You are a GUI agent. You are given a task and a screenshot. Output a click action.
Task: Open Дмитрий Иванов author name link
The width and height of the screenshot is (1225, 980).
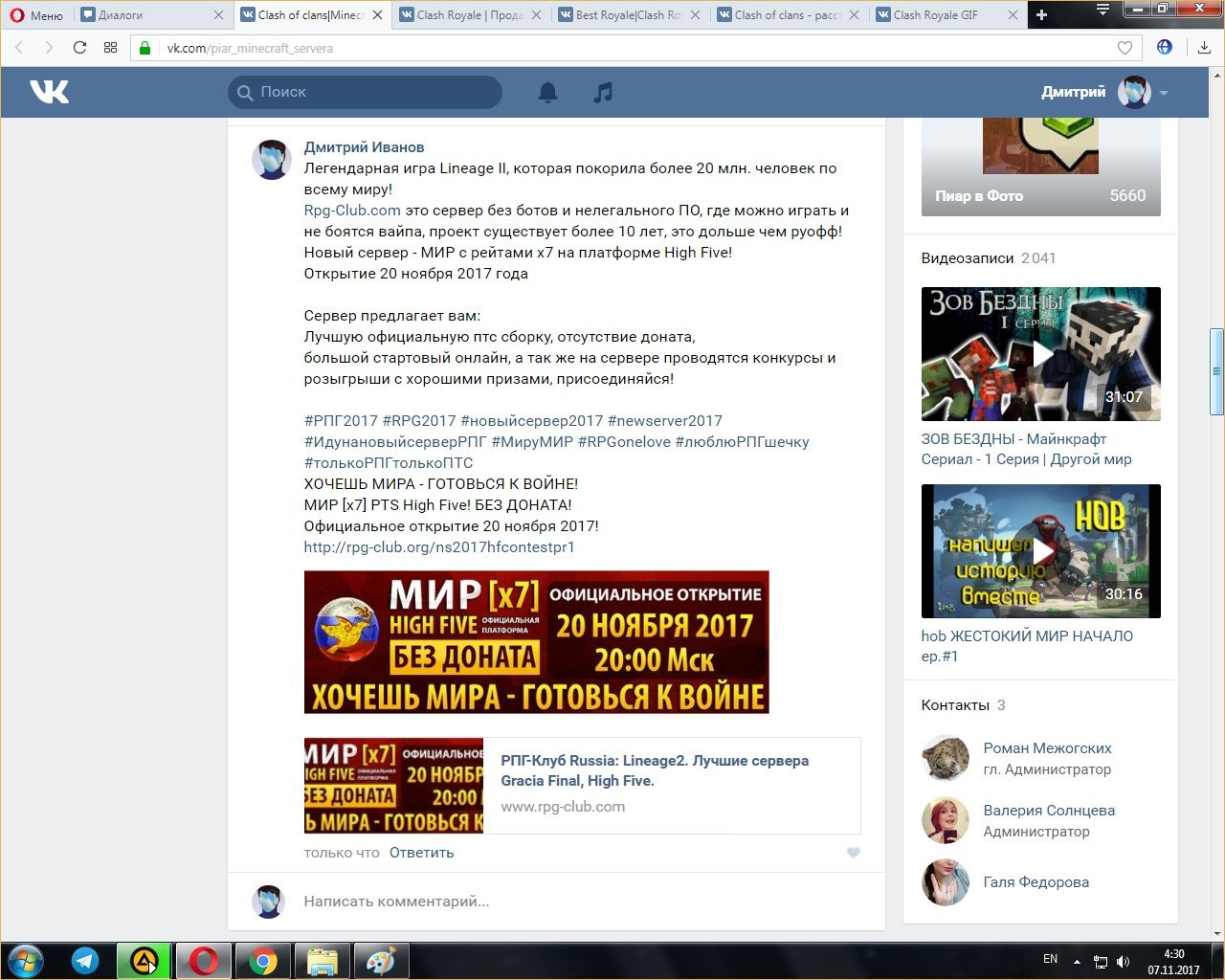coord(364,147)
